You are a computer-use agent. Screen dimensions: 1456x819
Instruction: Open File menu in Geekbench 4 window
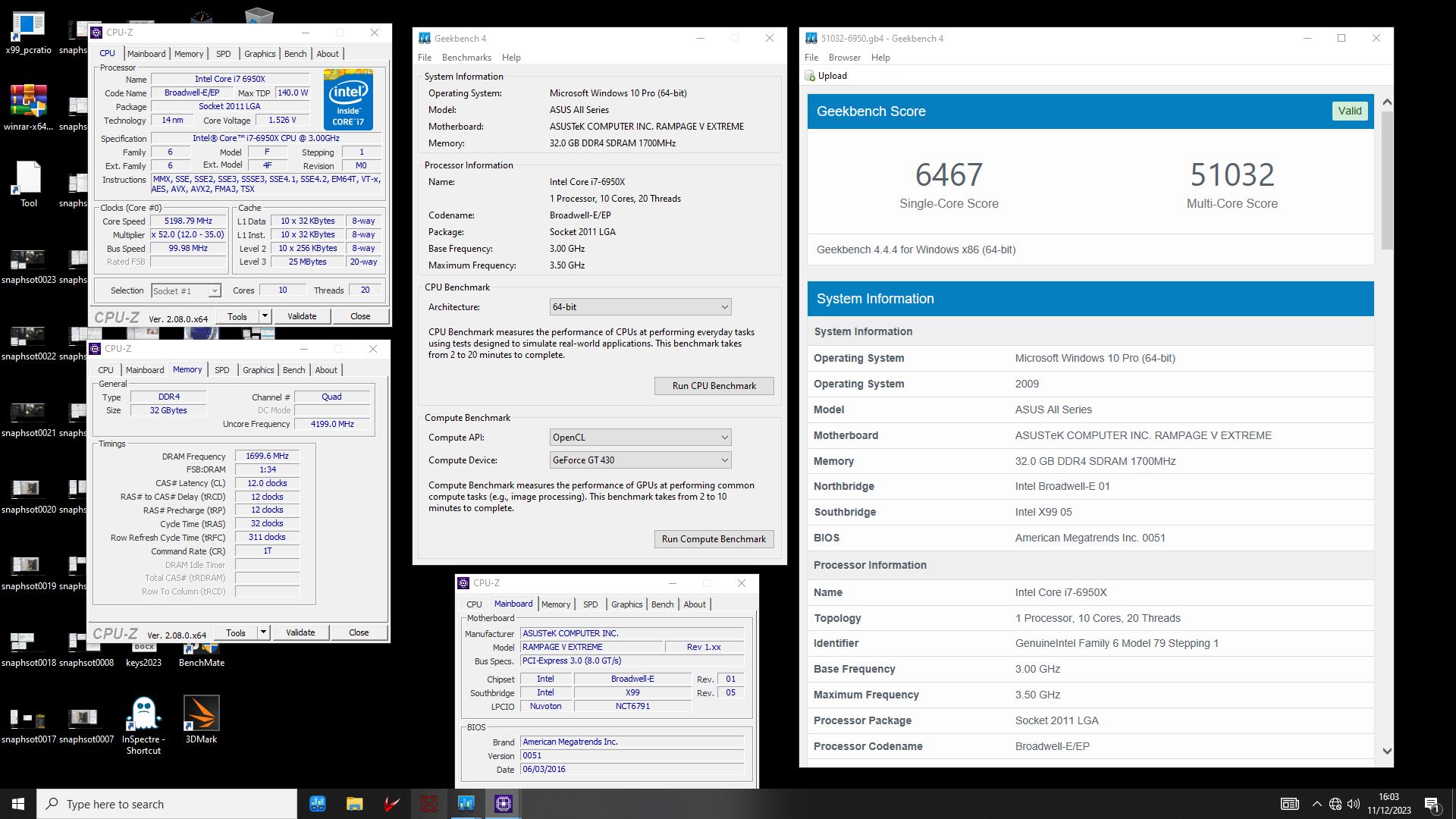pos(425,58)
